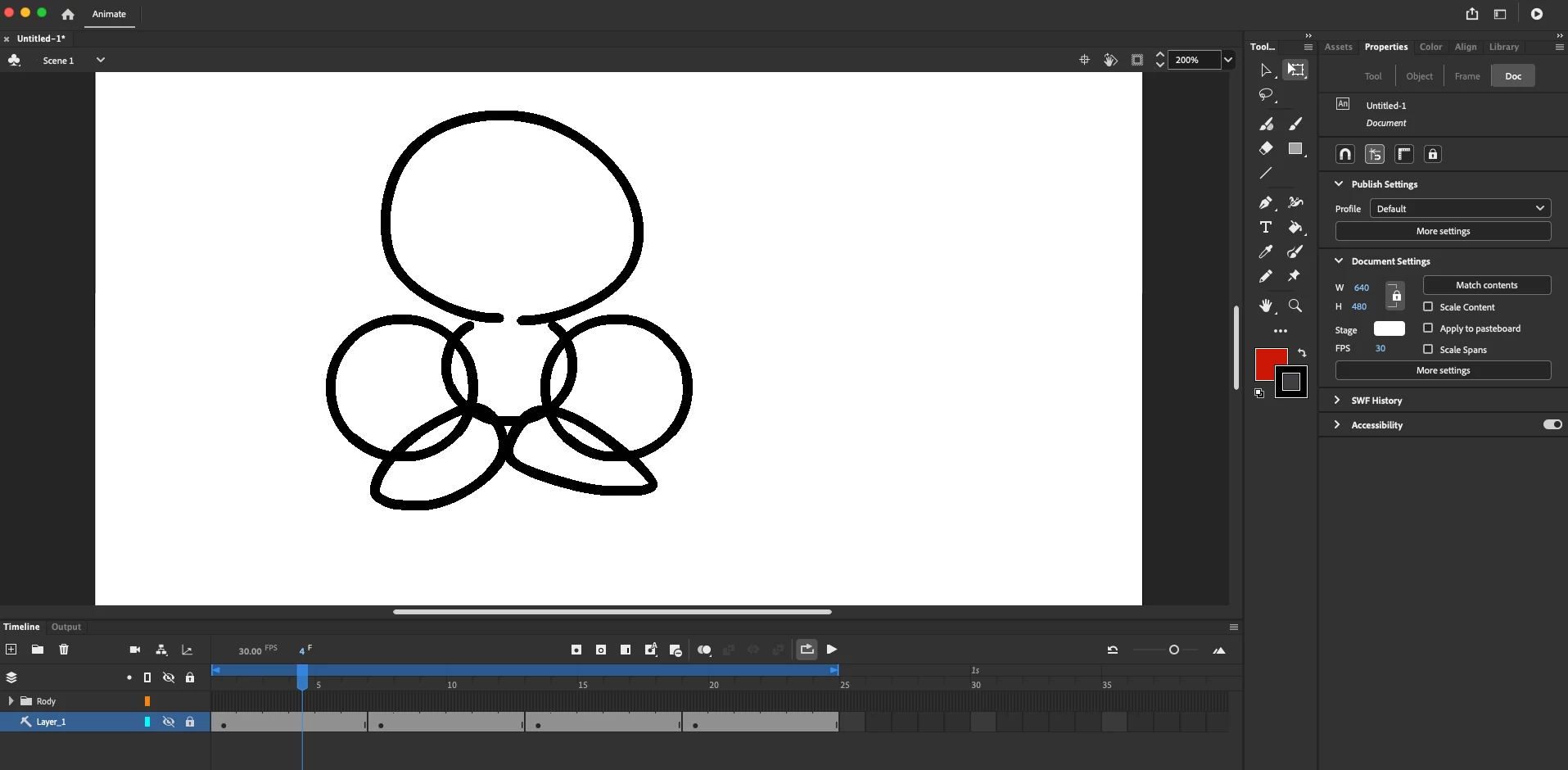Select the Pencil tool
The image size is (1568, 770).
[1266, 276]
